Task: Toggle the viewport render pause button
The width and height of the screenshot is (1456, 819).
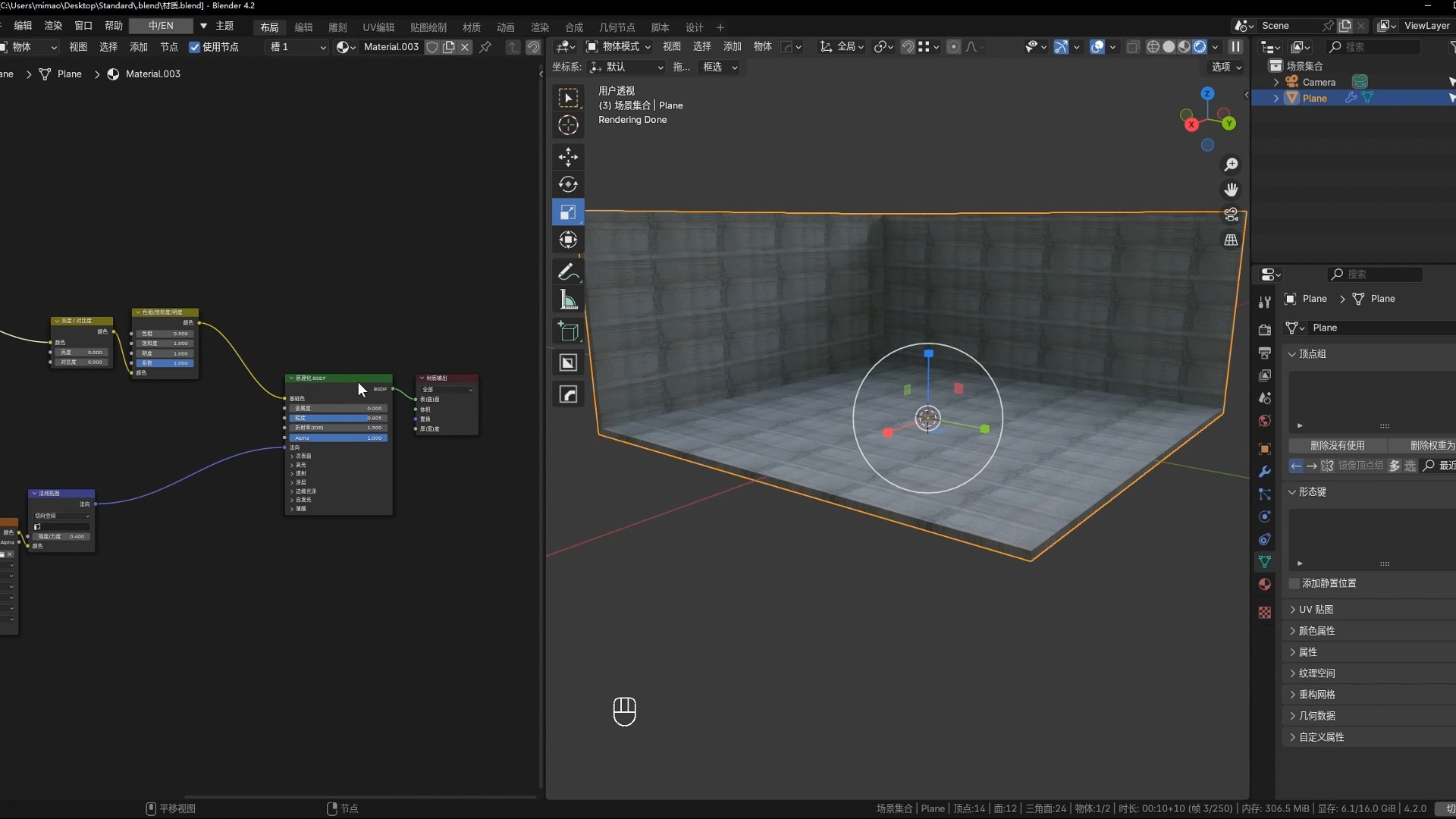Action: point(1236,46)
